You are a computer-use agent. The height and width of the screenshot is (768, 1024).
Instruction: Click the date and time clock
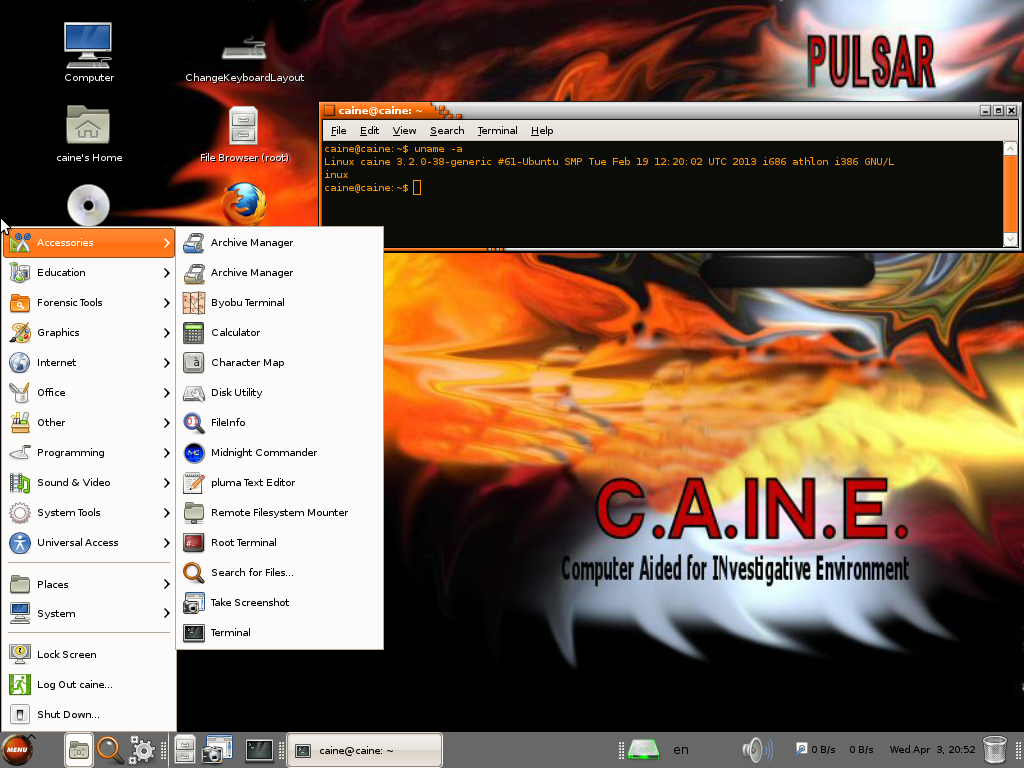pos(932,750)
